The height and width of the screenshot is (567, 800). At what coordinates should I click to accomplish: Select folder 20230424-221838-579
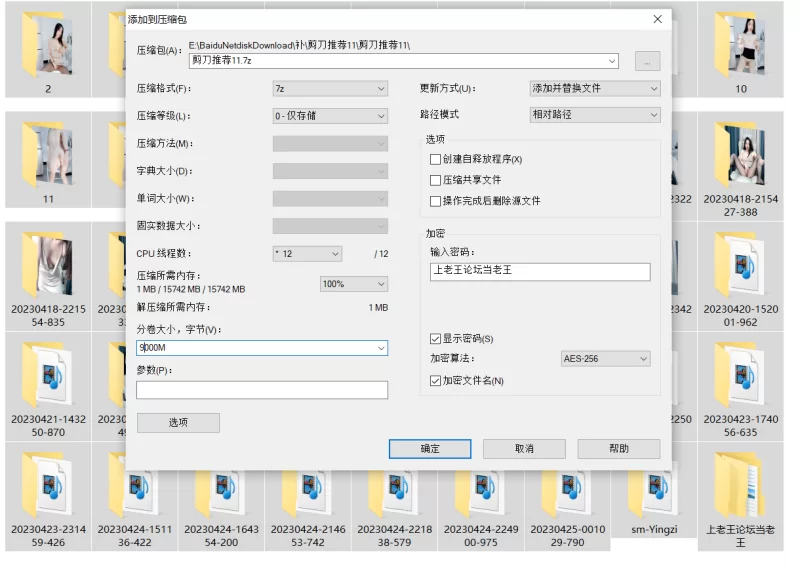[x=394, y=510]
